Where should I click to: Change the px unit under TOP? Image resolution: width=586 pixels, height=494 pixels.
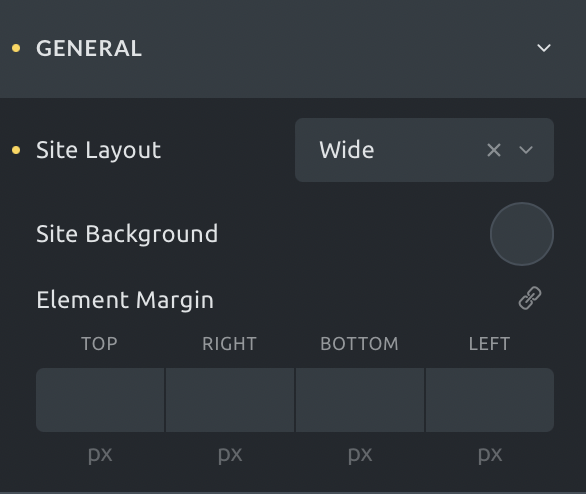point(100,455)
